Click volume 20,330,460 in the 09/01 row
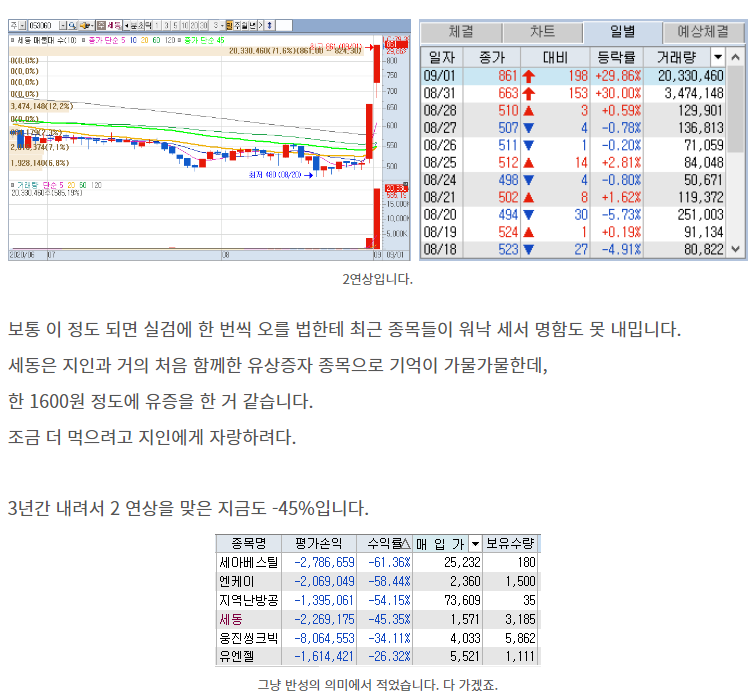The image size is (756, 691). coord(690,76)
